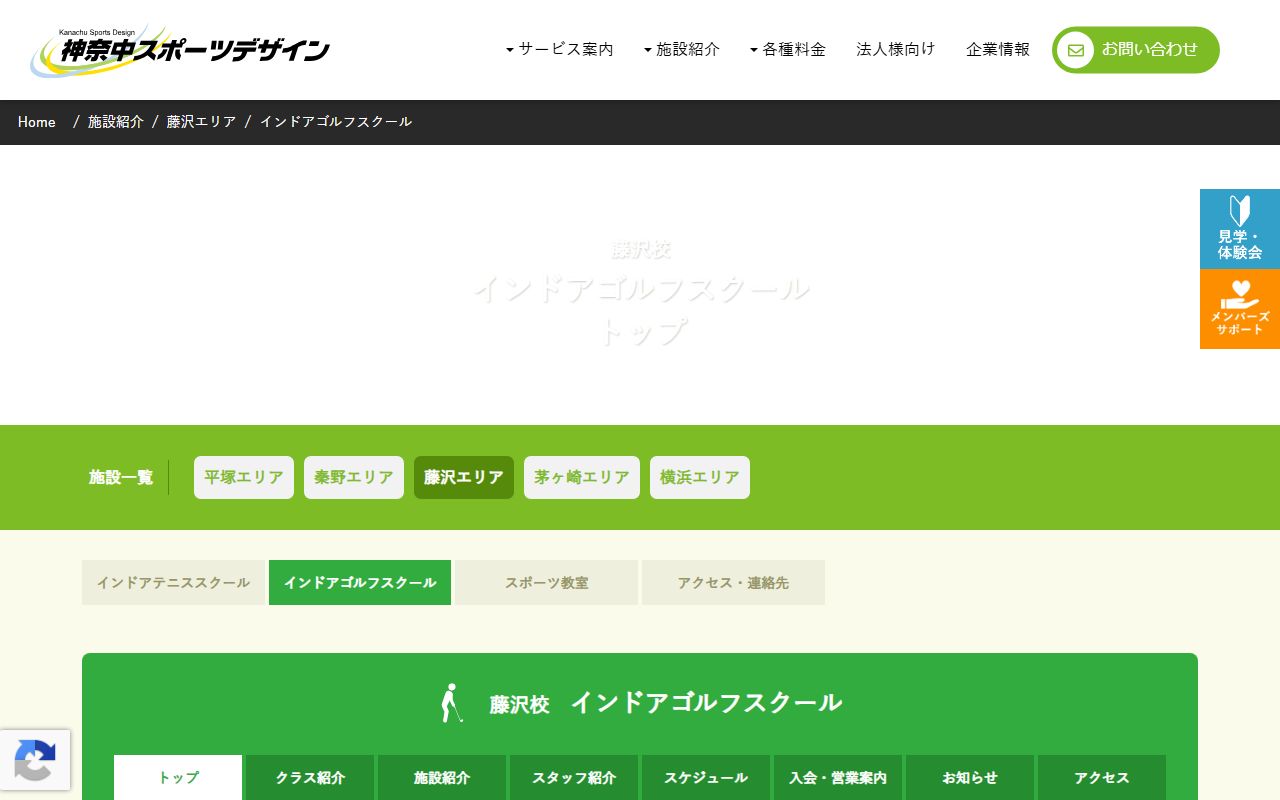Click the envelope icon in お問い合わせ button

(x=1076, y=50)
